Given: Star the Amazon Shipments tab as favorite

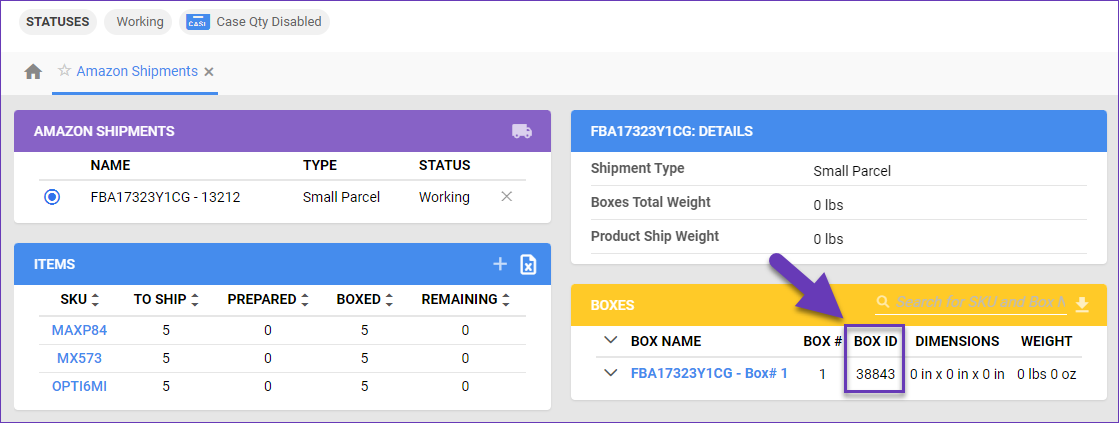Looking at the screenshot, I should pyautogui.click(x=64, y=71).
